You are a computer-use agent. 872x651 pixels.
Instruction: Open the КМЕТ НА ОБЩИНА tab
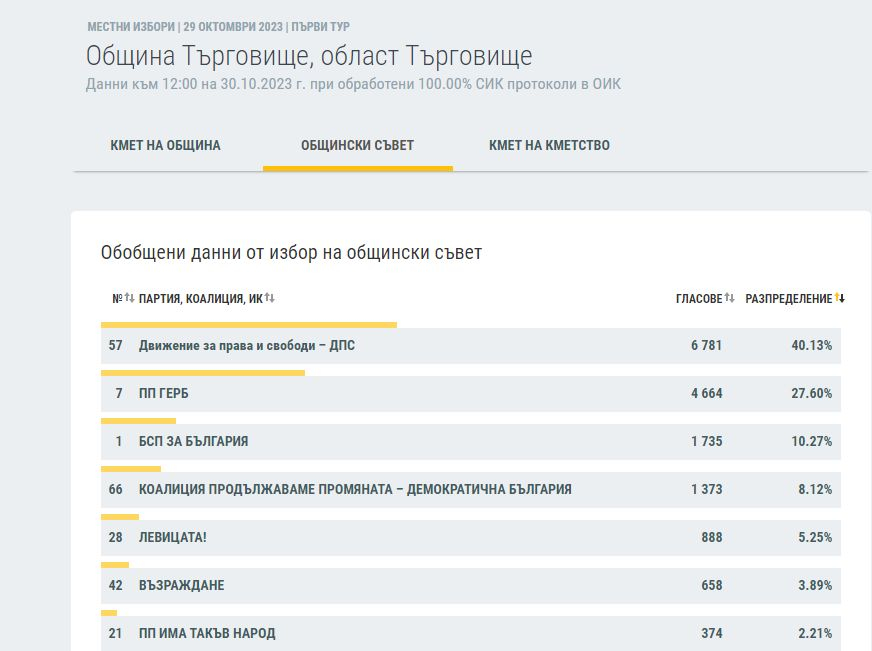point(165,146)
